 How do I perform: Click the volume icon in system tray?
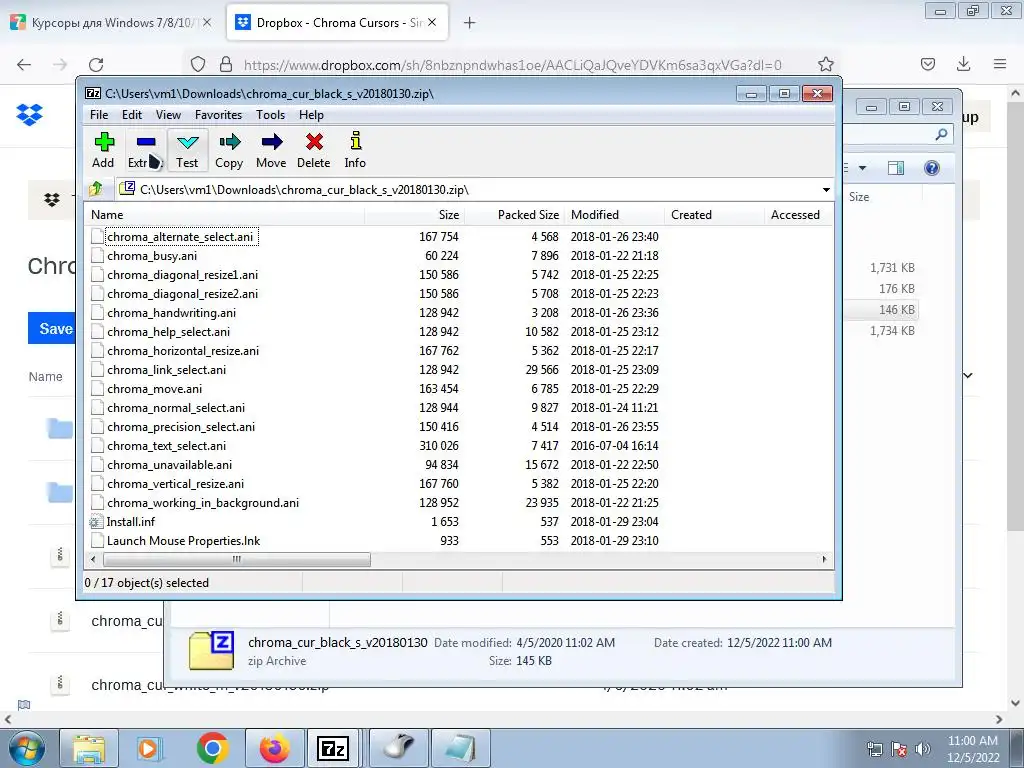click(923, 748)
